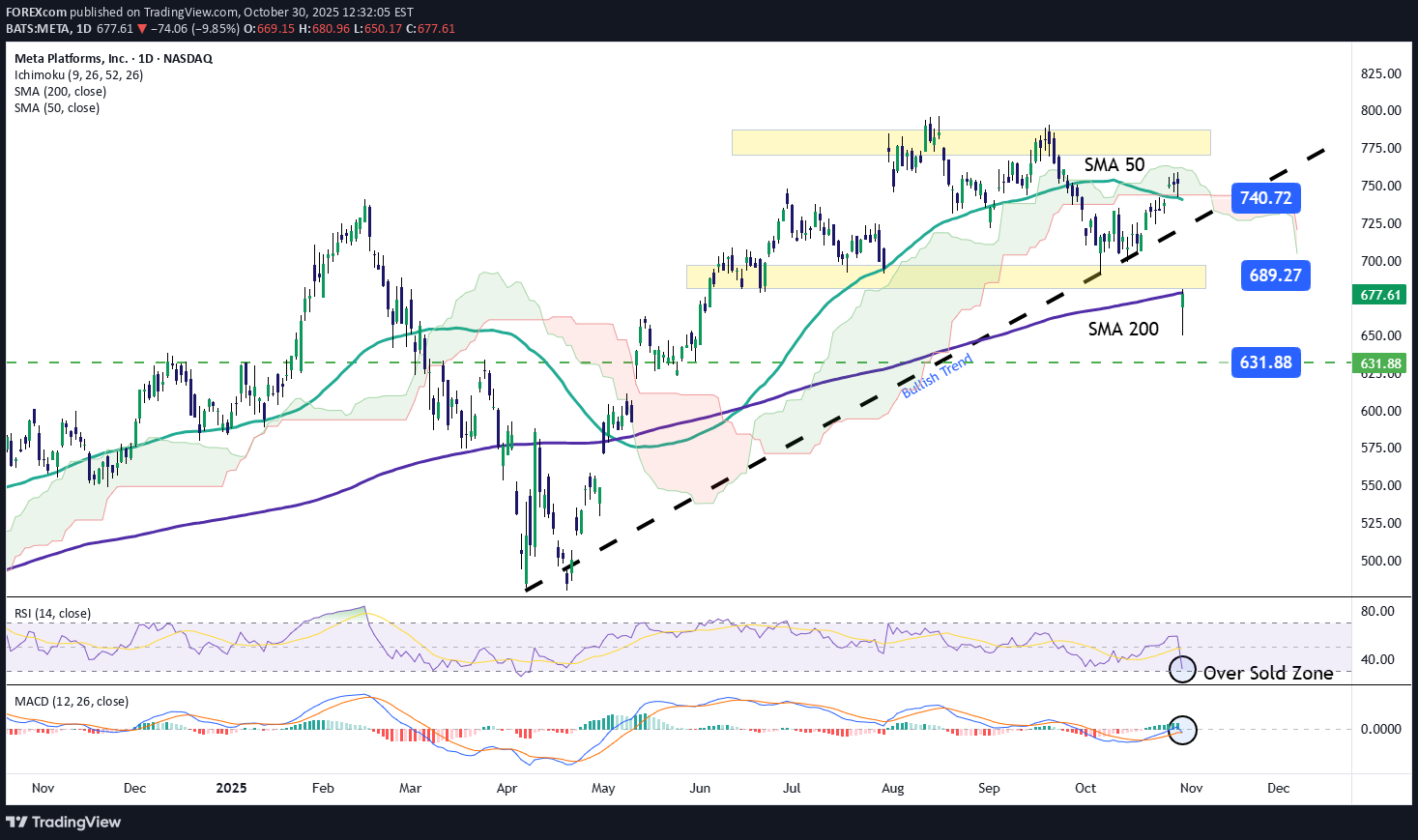Click the green 677.61 current price tag
The height and width of the screenshot is (840, 1418).
coord(1378,293)
